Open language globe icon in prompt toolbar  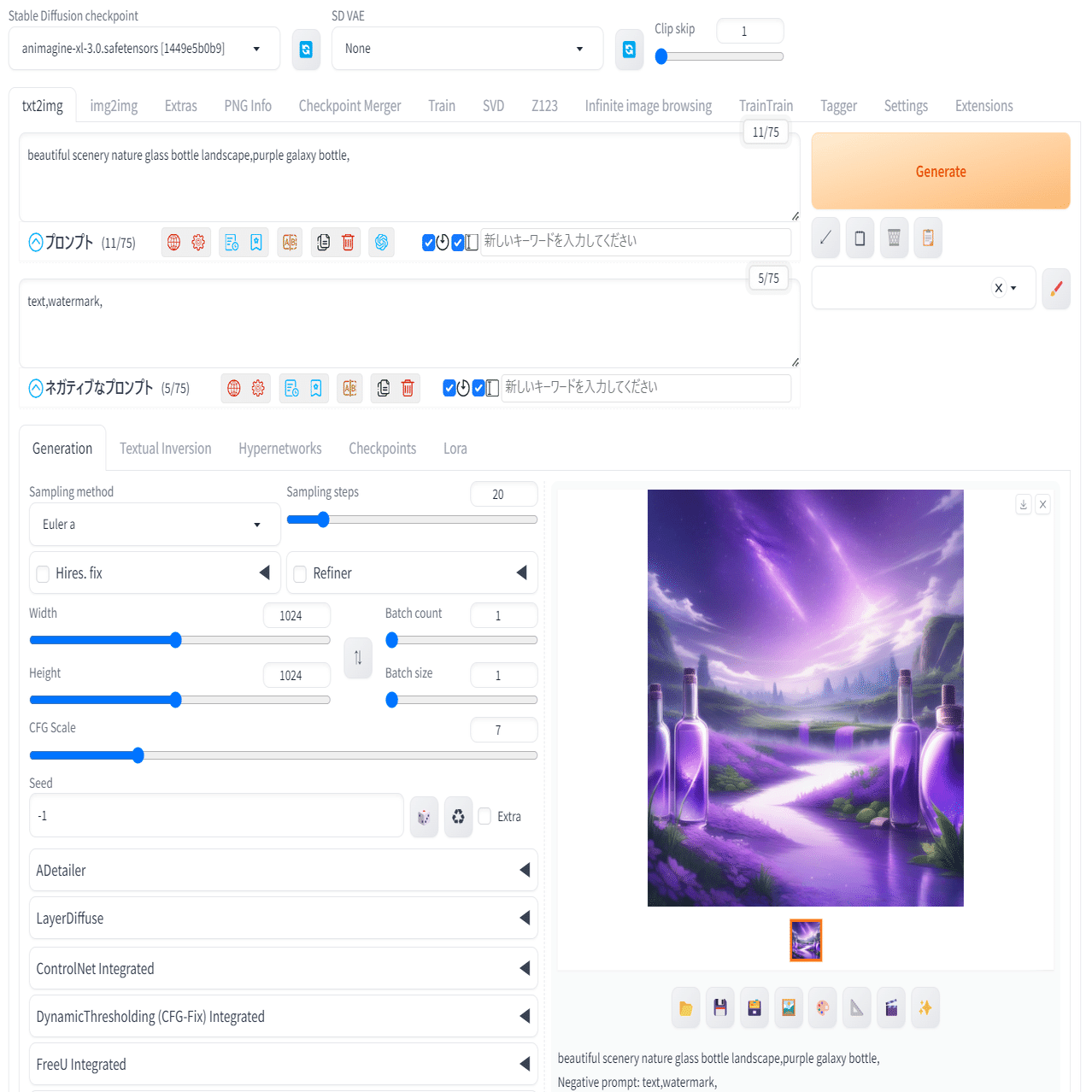(x=174, y=243)
